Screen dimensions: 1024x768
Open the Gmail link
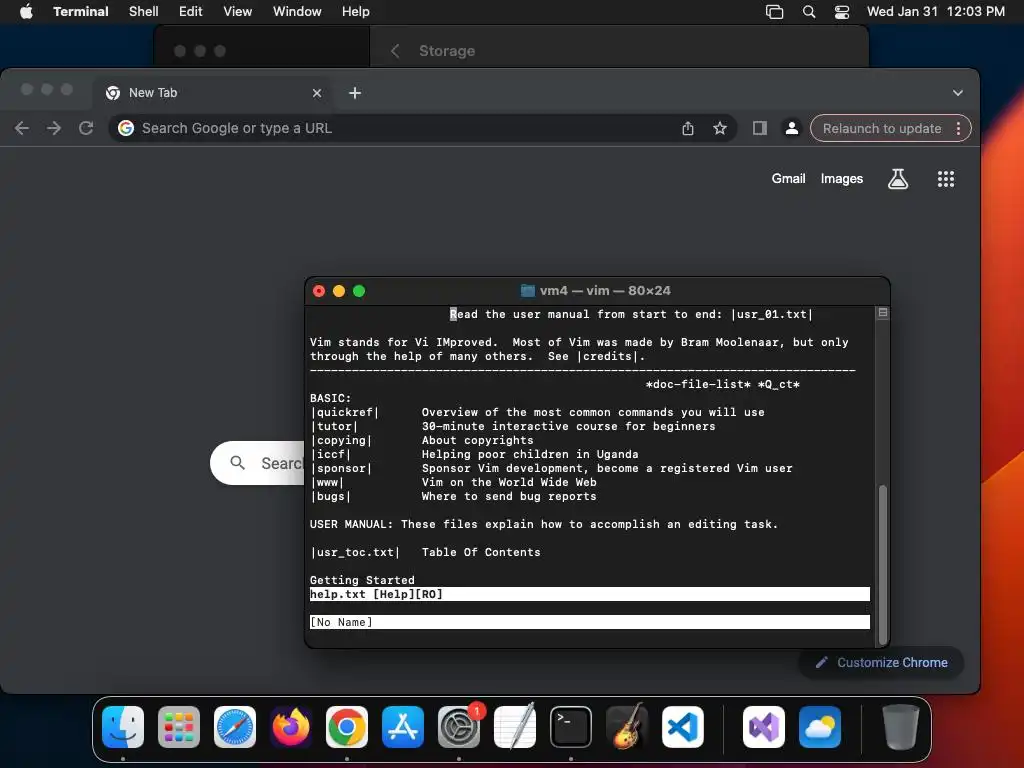pyautogui.click(x=788, y=178)
